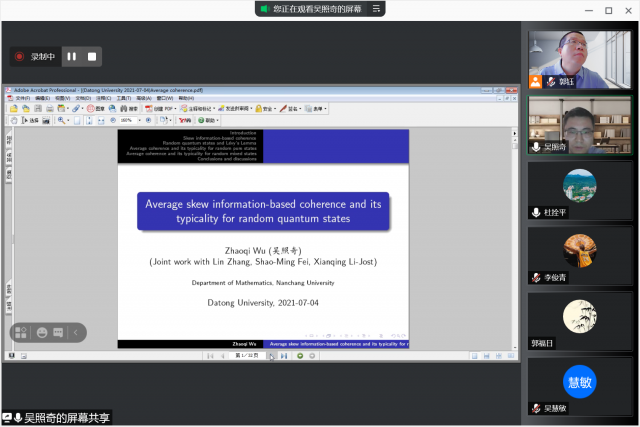The image size is (640, 427).
Task: Click the page number field
Action: tap(247, 355)
